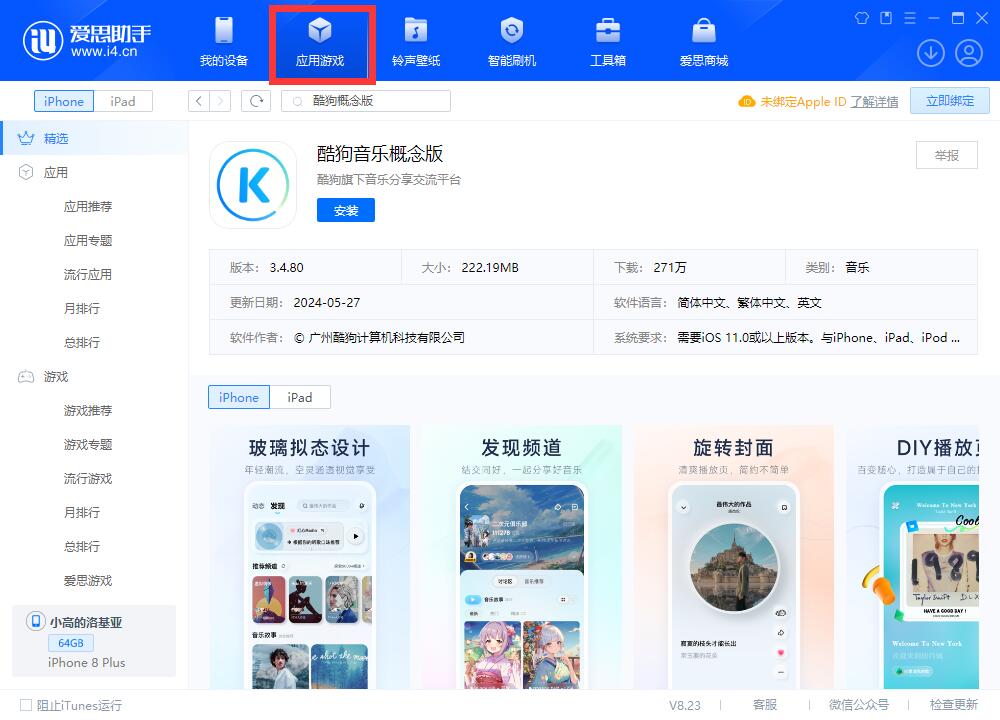The image size is (1000, 720).
Task: Open 游戏推荐 in sidebar
Action: [x=88, y=410]
